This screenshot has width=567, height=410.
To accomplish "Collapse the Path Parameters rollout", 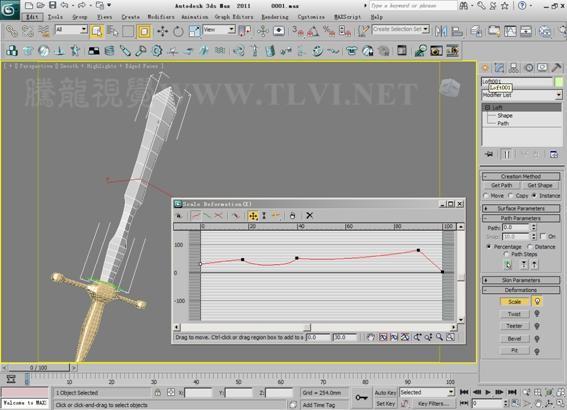I will pyautogui.click(x=521, y=218).
